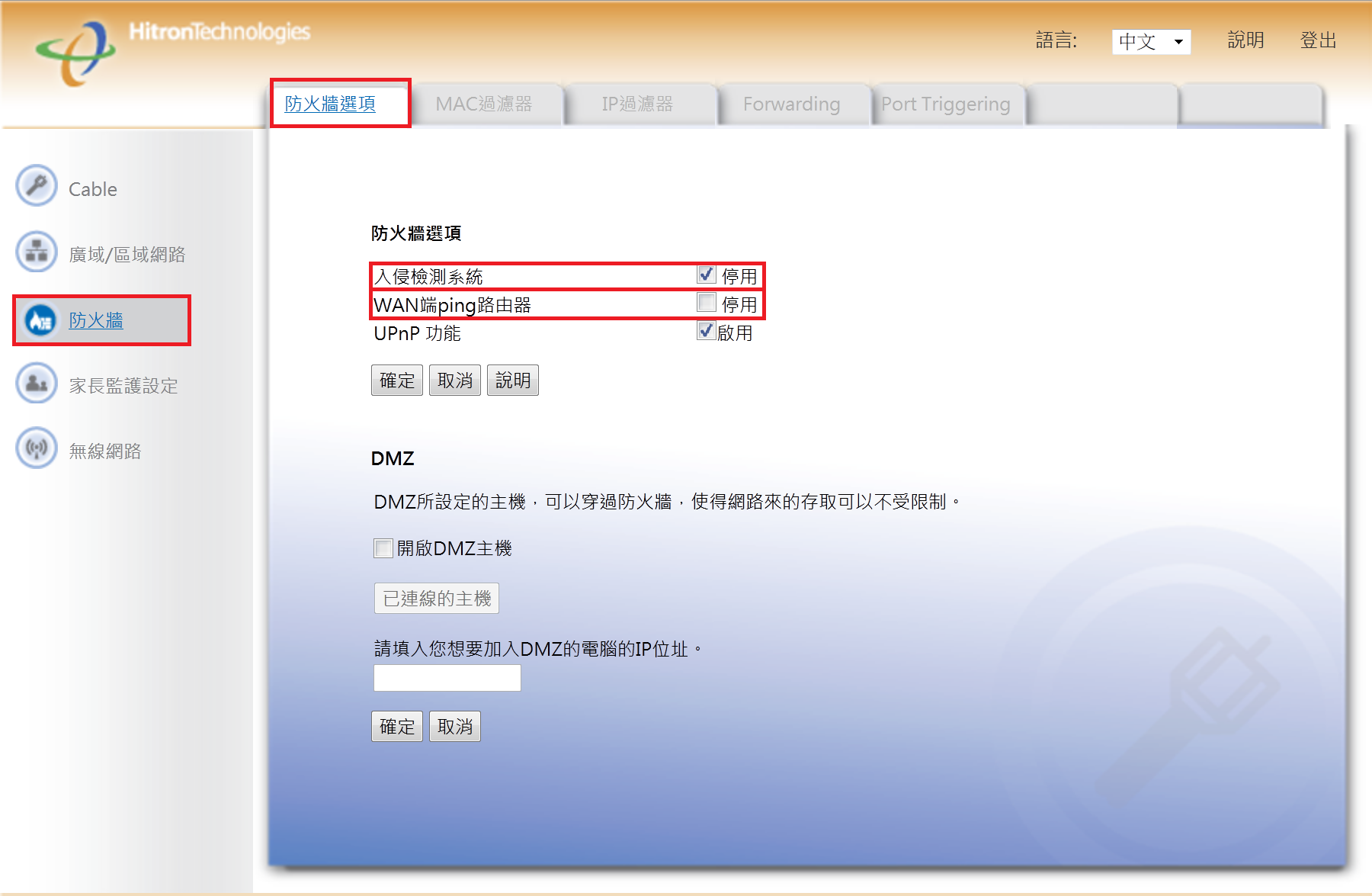This screenshot has width=1372, height=896.
Task: Click the Cable wrench icon
Action: point(37,185)
